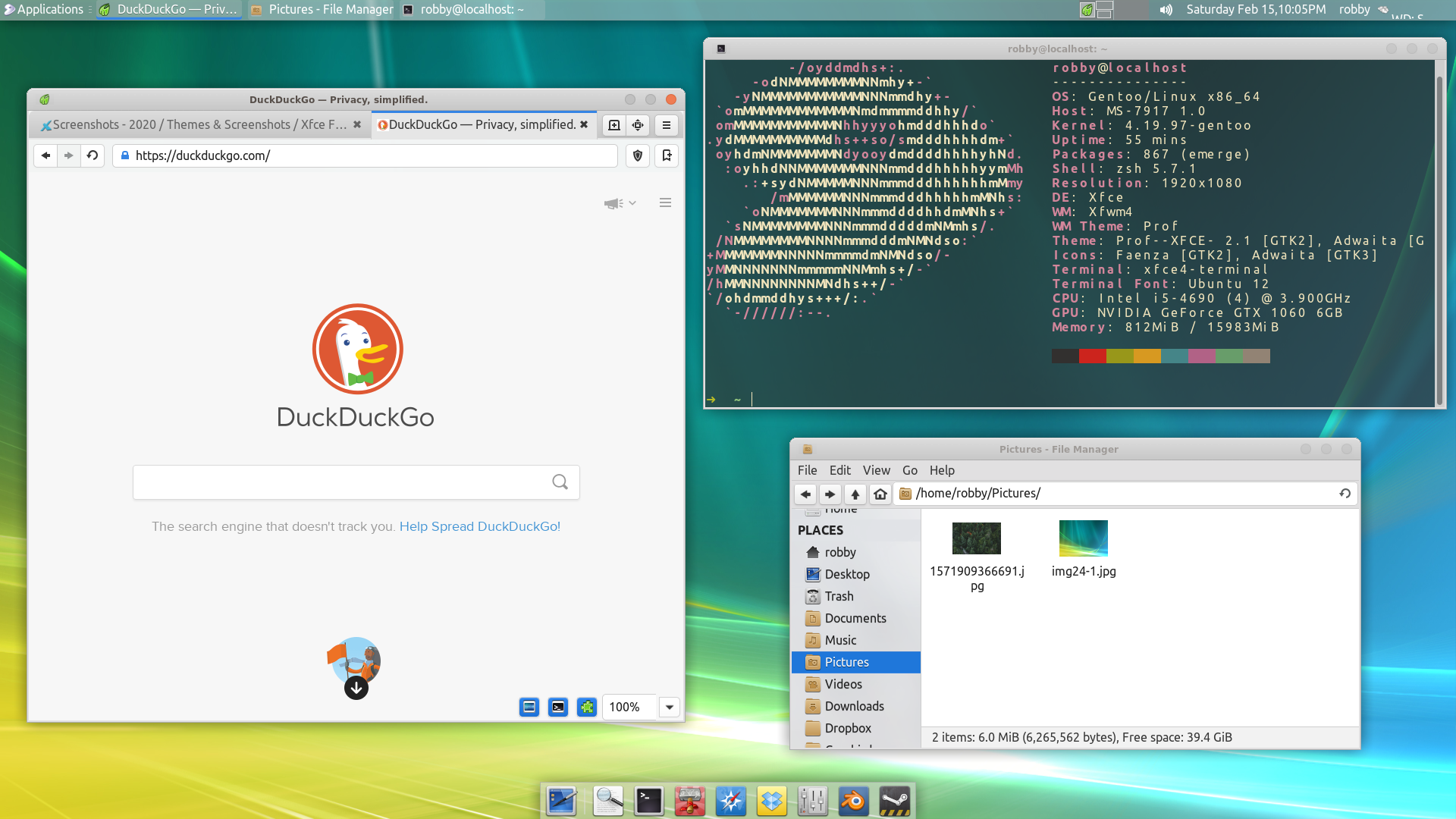Screen dimensions: 1456x819
Task: Open the browser hamburger menu button
Action: point(667,125)
